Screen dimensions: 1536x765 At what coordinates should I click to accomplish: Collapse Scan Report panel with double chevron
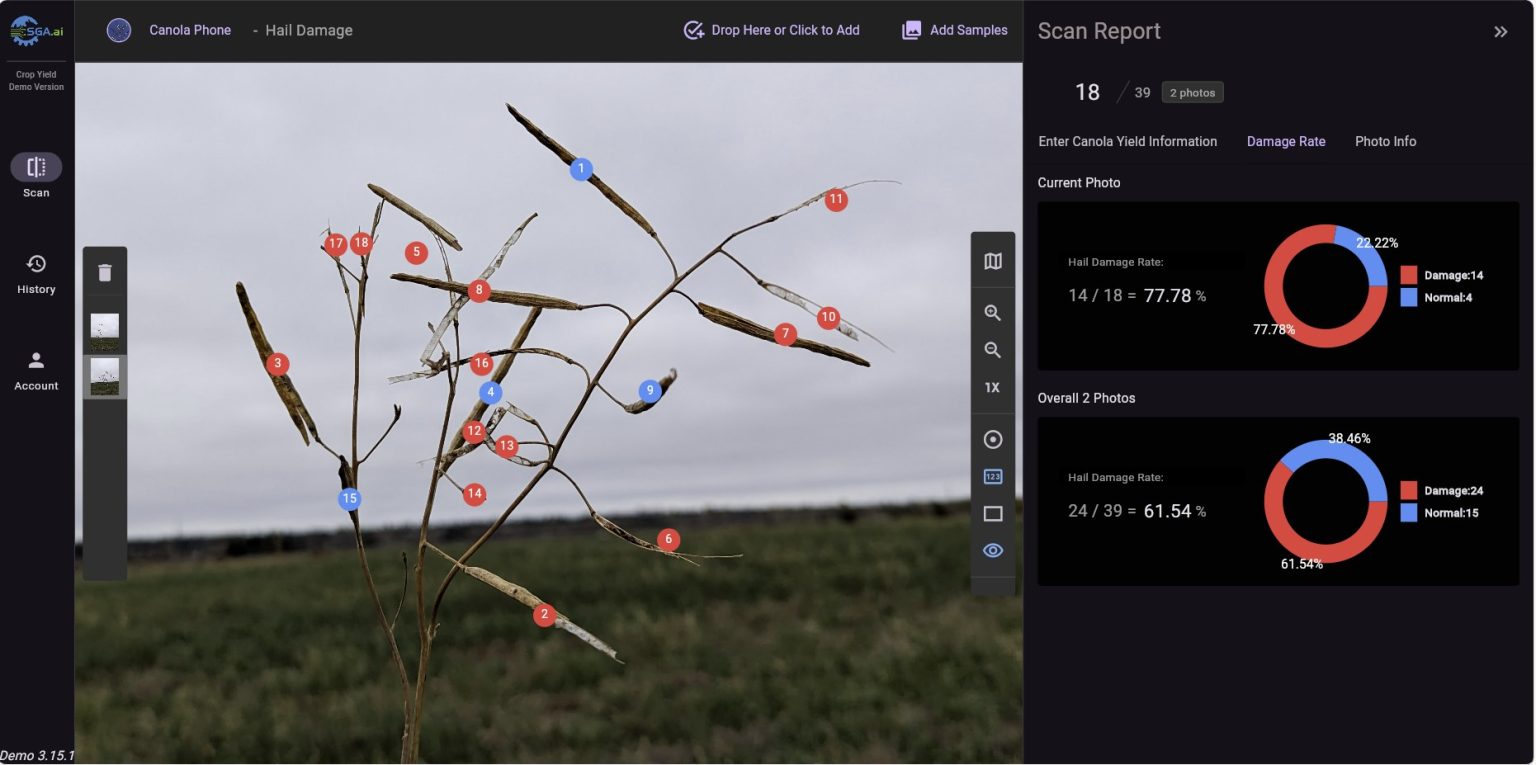click(1500, 32)
